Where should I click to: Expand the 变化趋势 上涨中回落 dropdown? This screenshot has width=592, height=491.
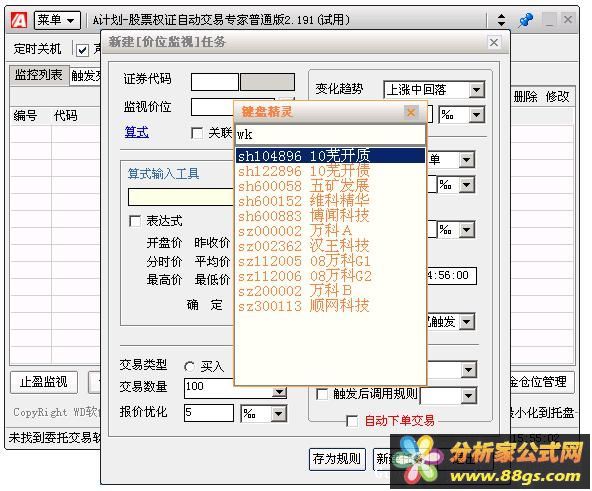tap(476, 90)
